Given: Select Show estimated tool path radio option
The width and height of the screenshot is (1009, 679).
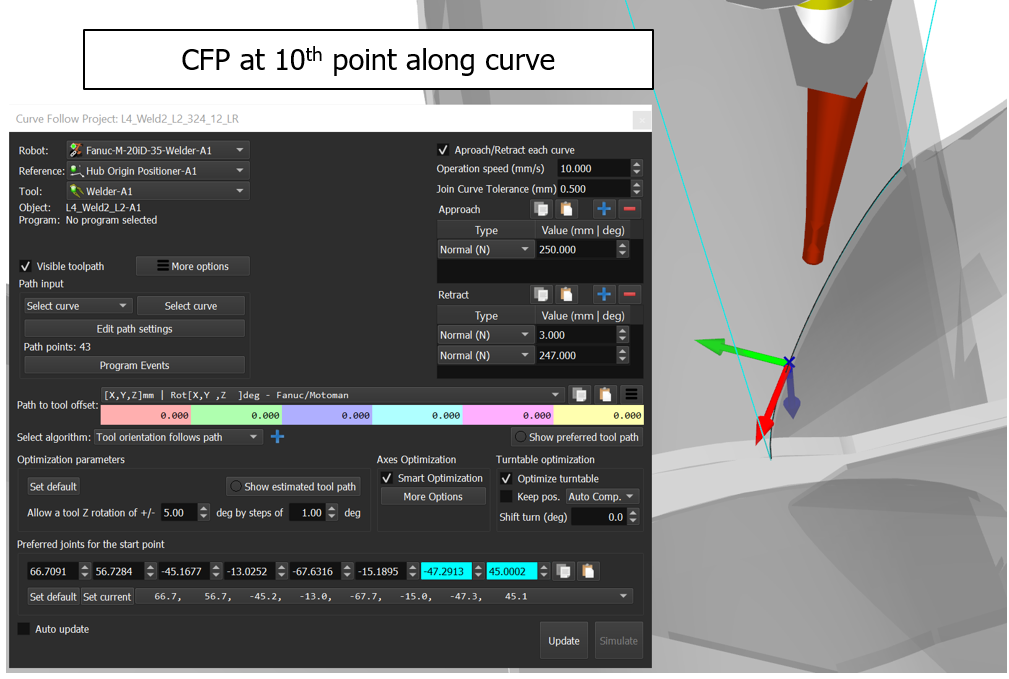Looking at the screenshot, I should (235, 487).
